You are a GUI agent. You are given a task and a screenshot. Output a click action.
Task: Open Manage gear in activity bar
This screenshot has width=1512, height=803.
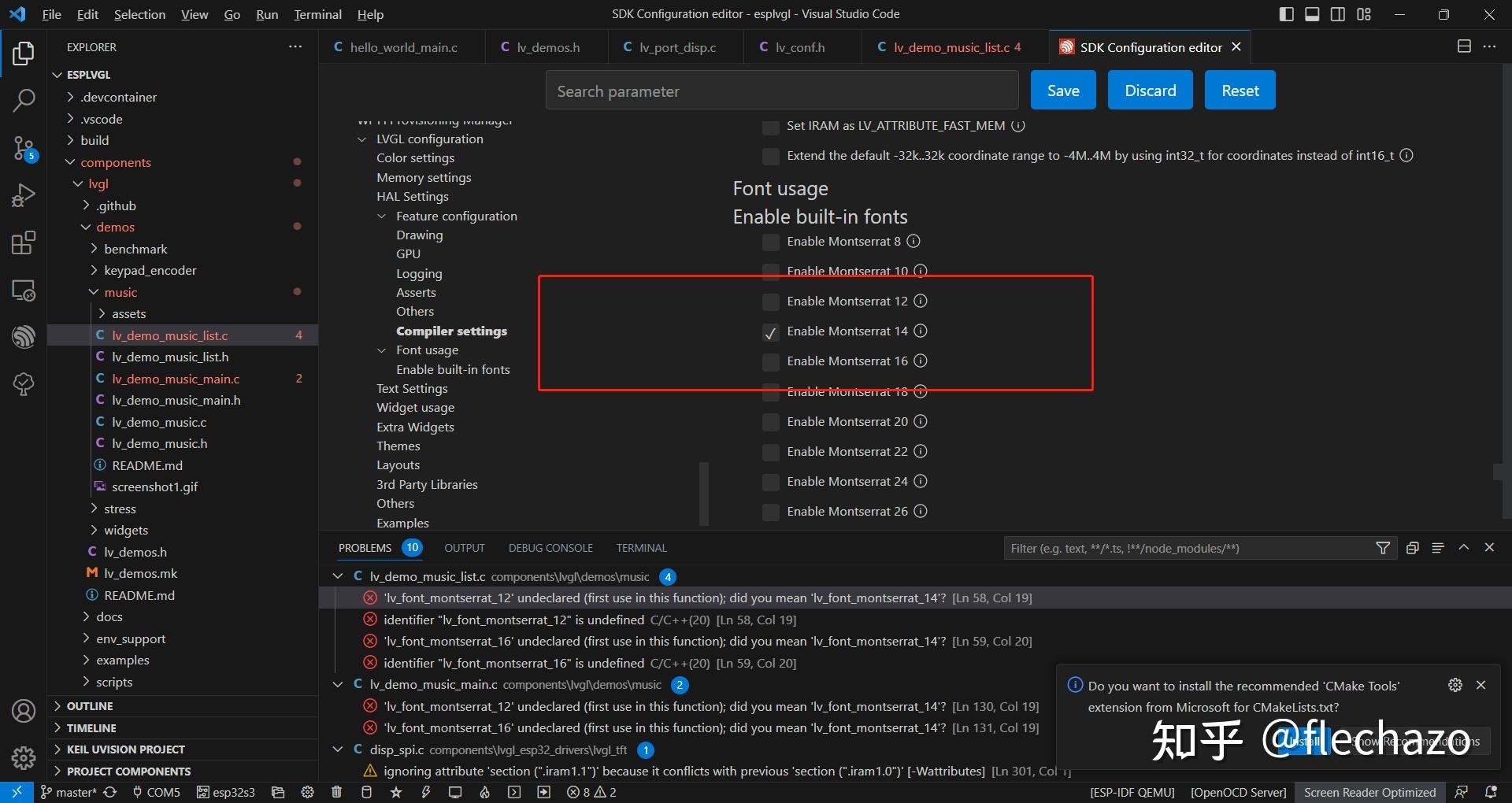coord(24,758)
